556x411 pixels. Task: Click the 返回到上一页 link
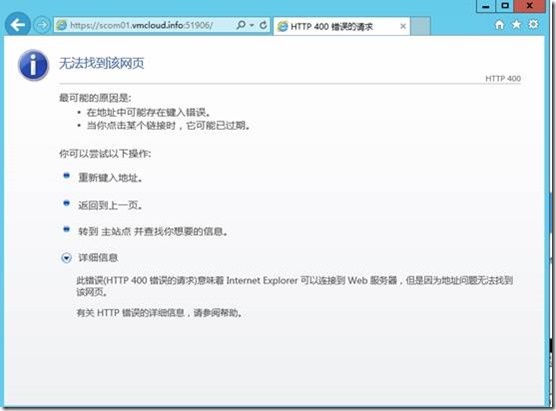[x=110, y=205]
